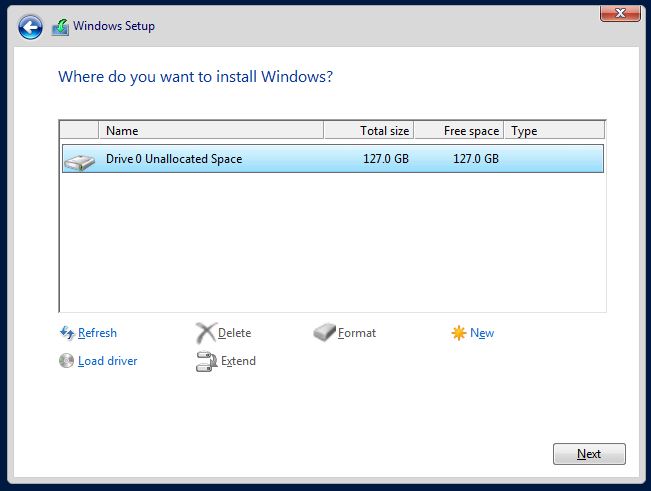Click the Format drive icon

tap(324, 332)
